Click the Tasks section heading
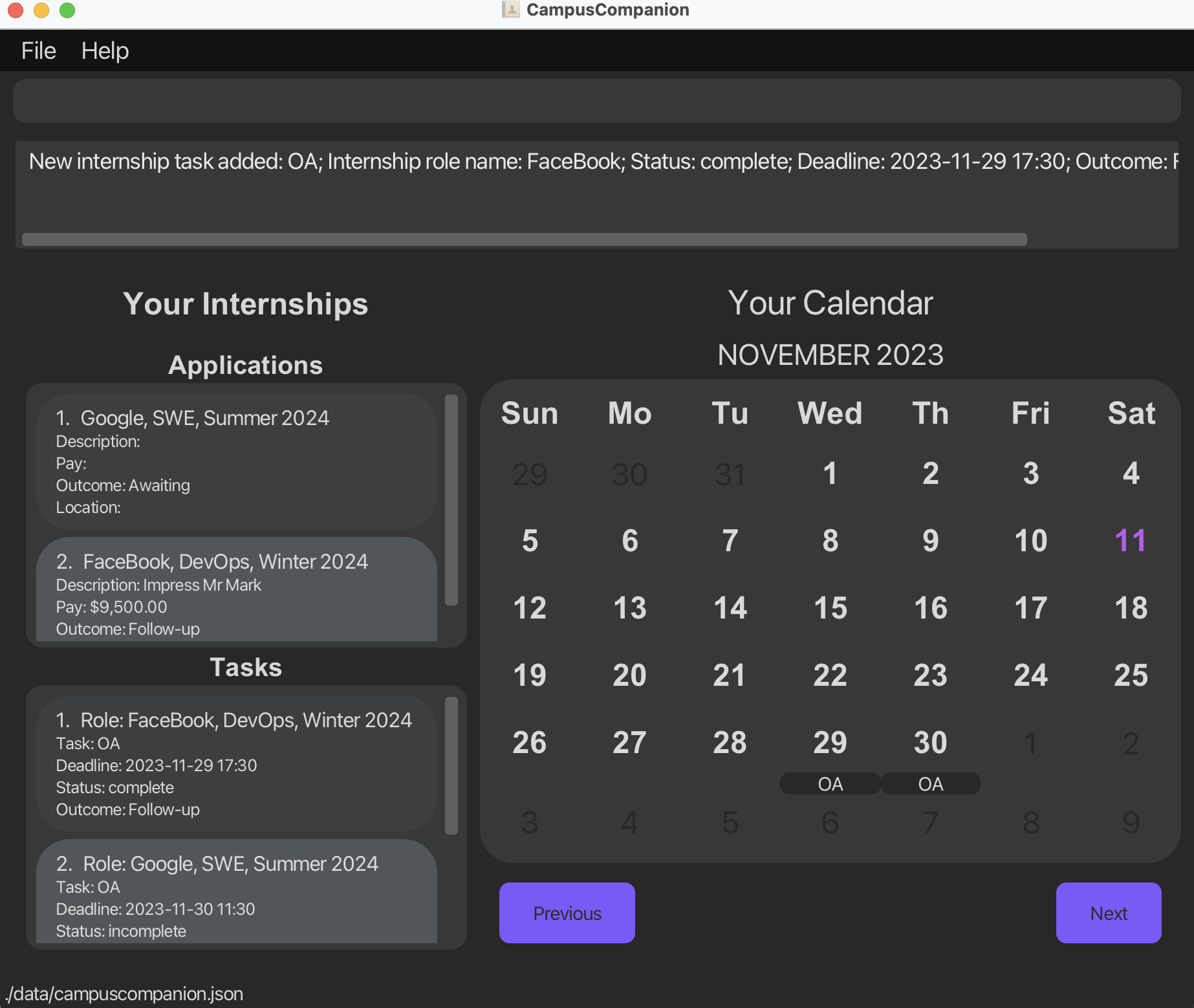Screen dimensions: 1194x1008 click(246, 667)
